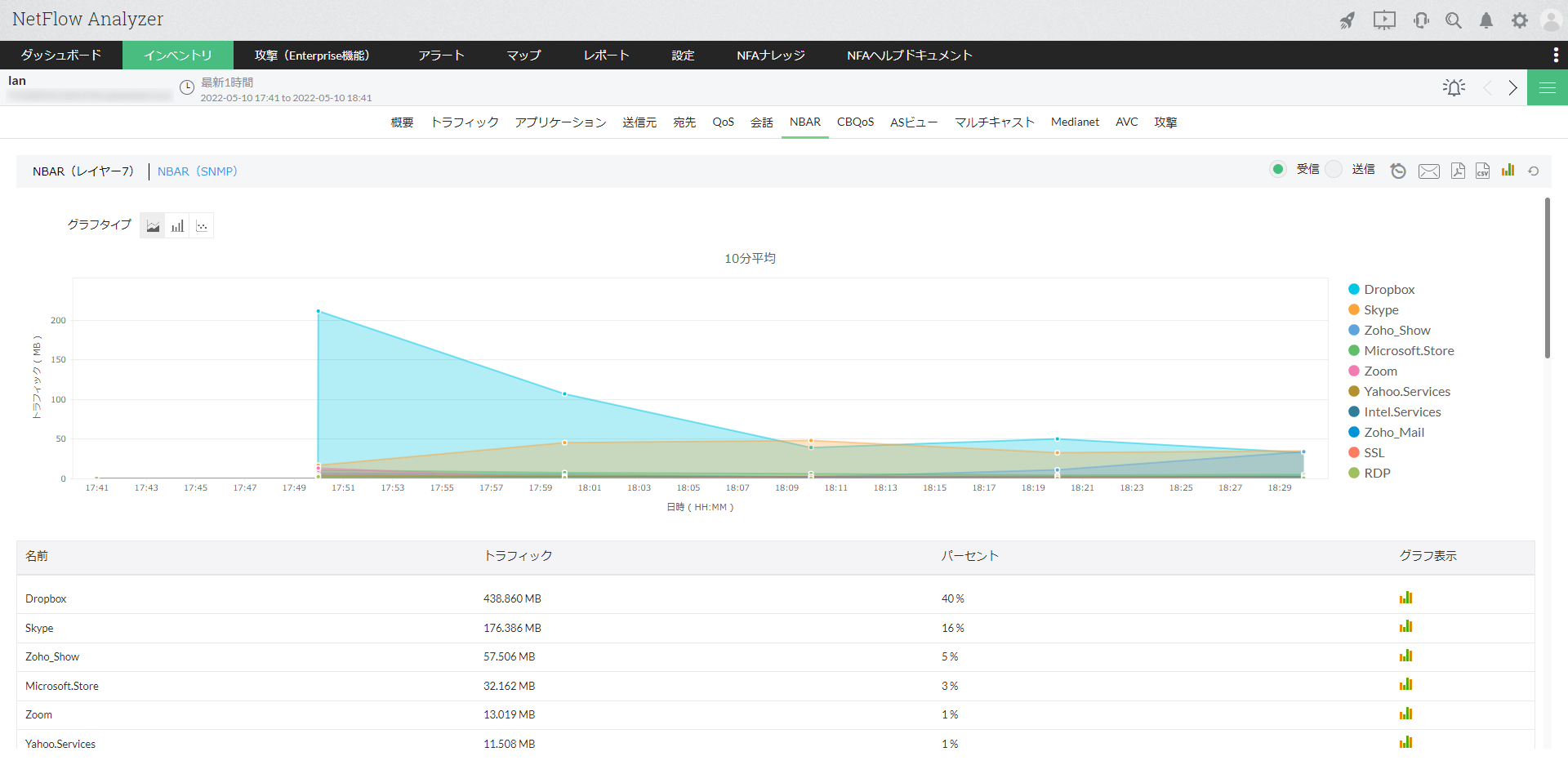1568x765 pixels.
Task: Switch graph type to scatter plot
Action: [202, 226]
